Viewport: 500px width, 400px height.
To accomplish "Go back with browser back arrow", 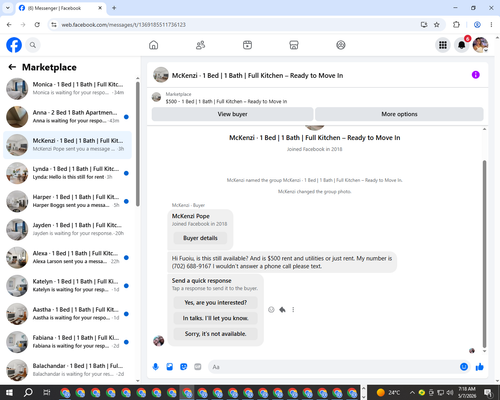I will tap(9, 25).
